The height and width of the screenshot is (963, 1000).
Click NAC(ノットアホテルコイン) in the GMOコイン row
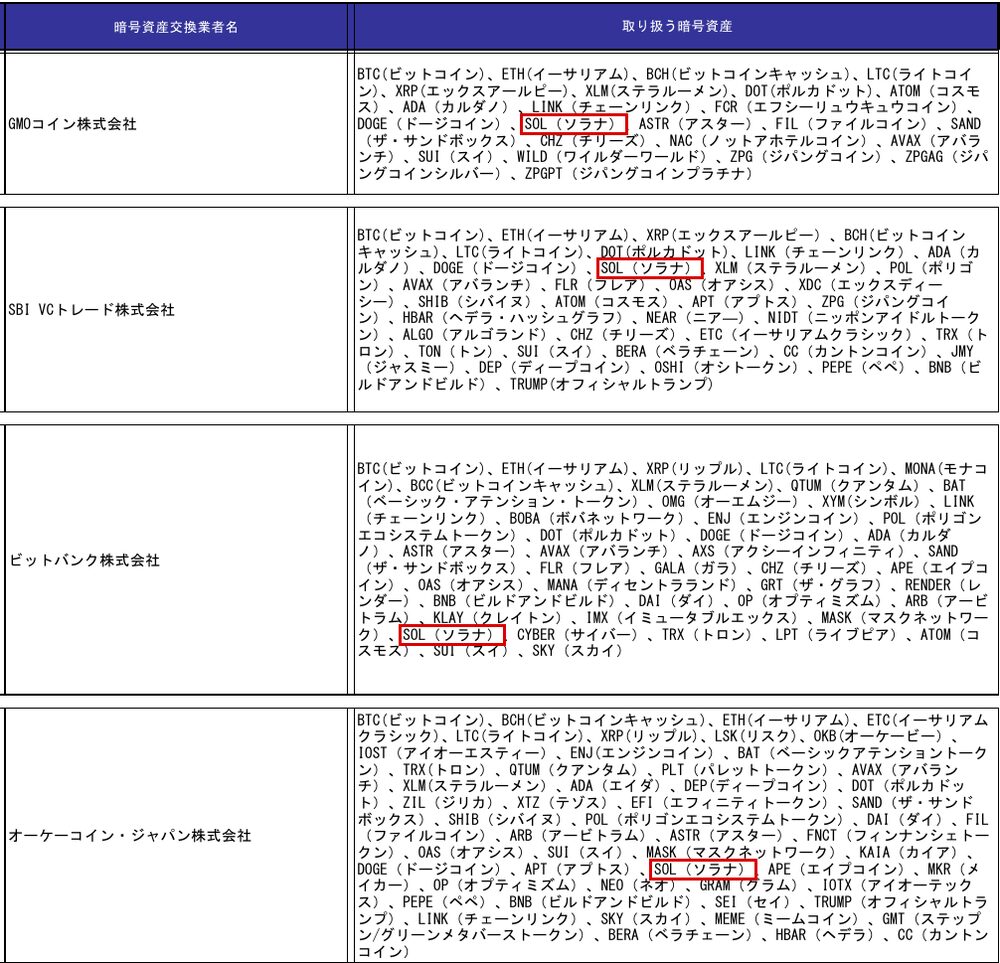tap(768, 140)
